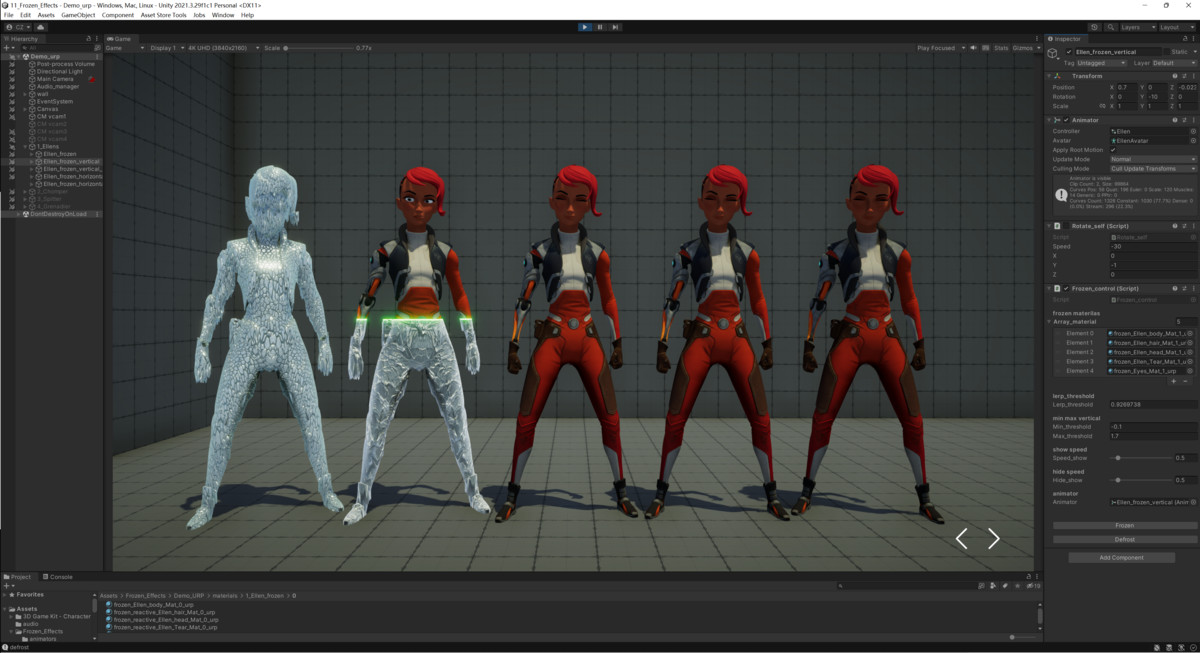Click the left arrow in Game view

pos(961,539)
